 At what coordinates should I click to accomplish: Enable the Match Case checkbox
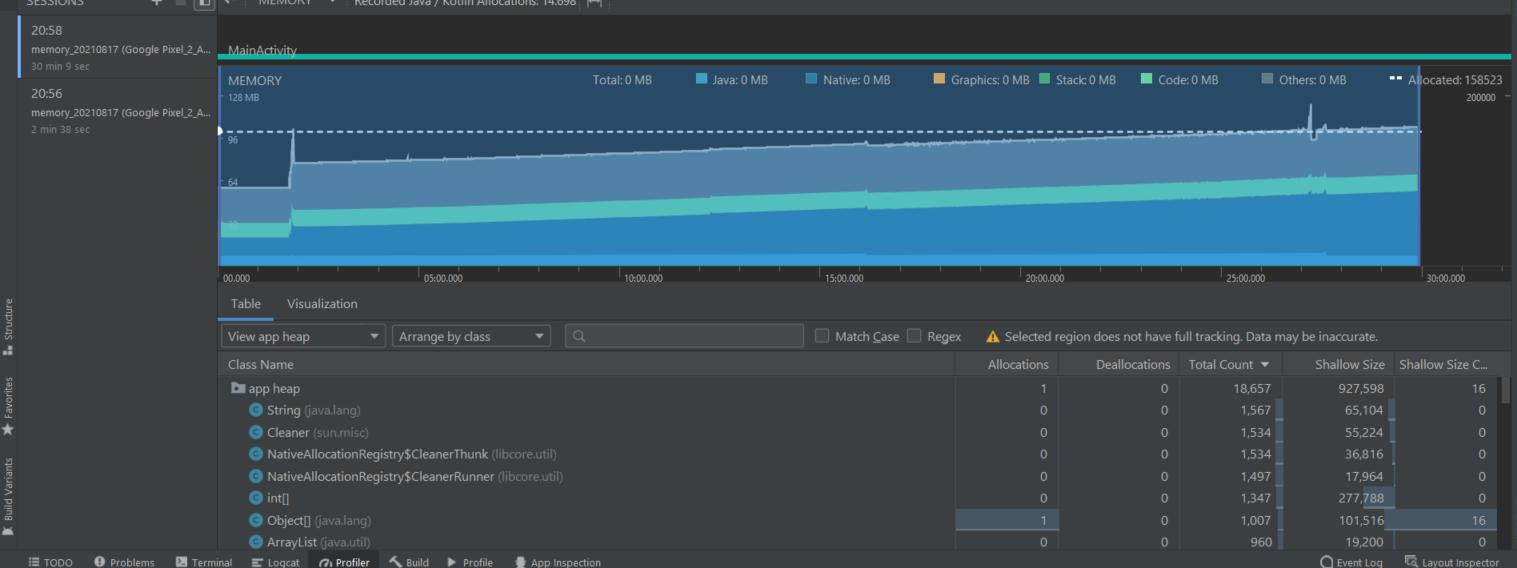tap(822, 336)
